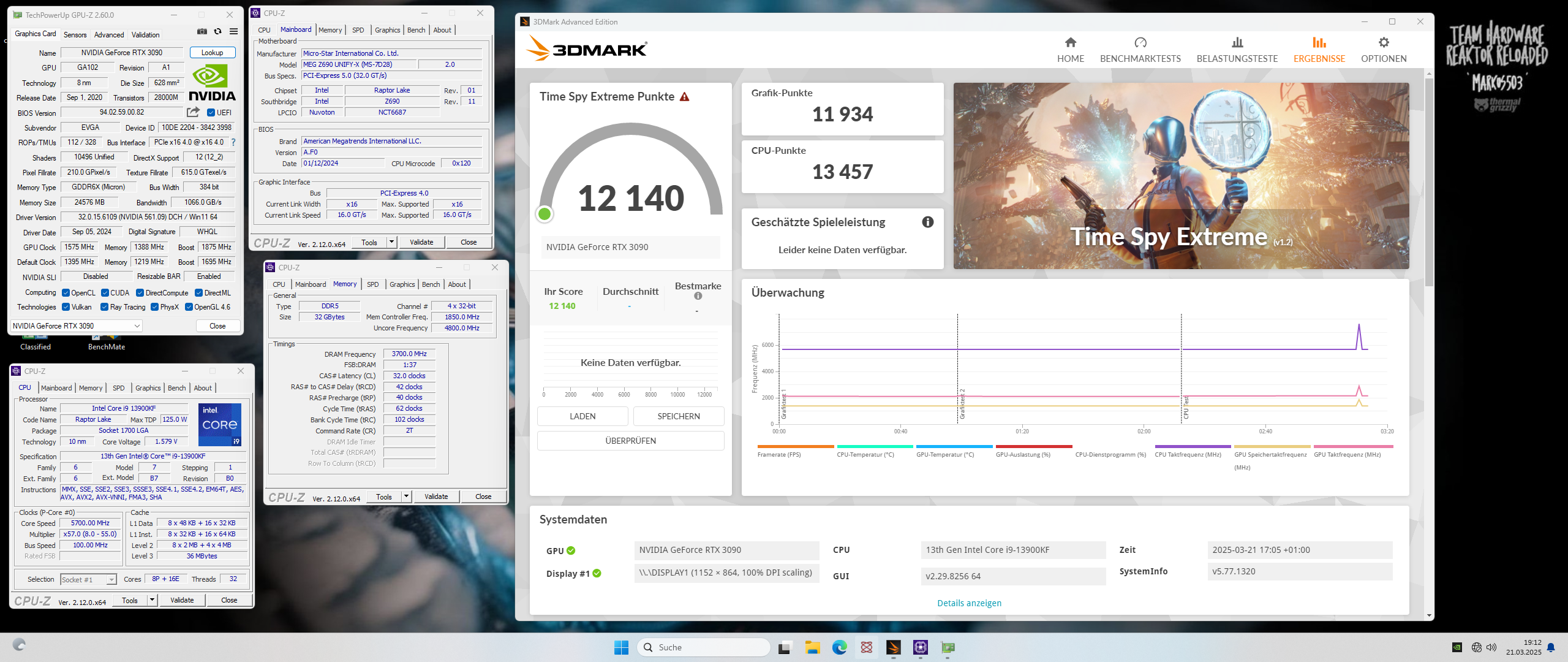Image resolution: width=1568 pixels, height=662 pixels.
Task: Select ERGEBNISSE tab in 3DMark
Action: (1319, 50)
